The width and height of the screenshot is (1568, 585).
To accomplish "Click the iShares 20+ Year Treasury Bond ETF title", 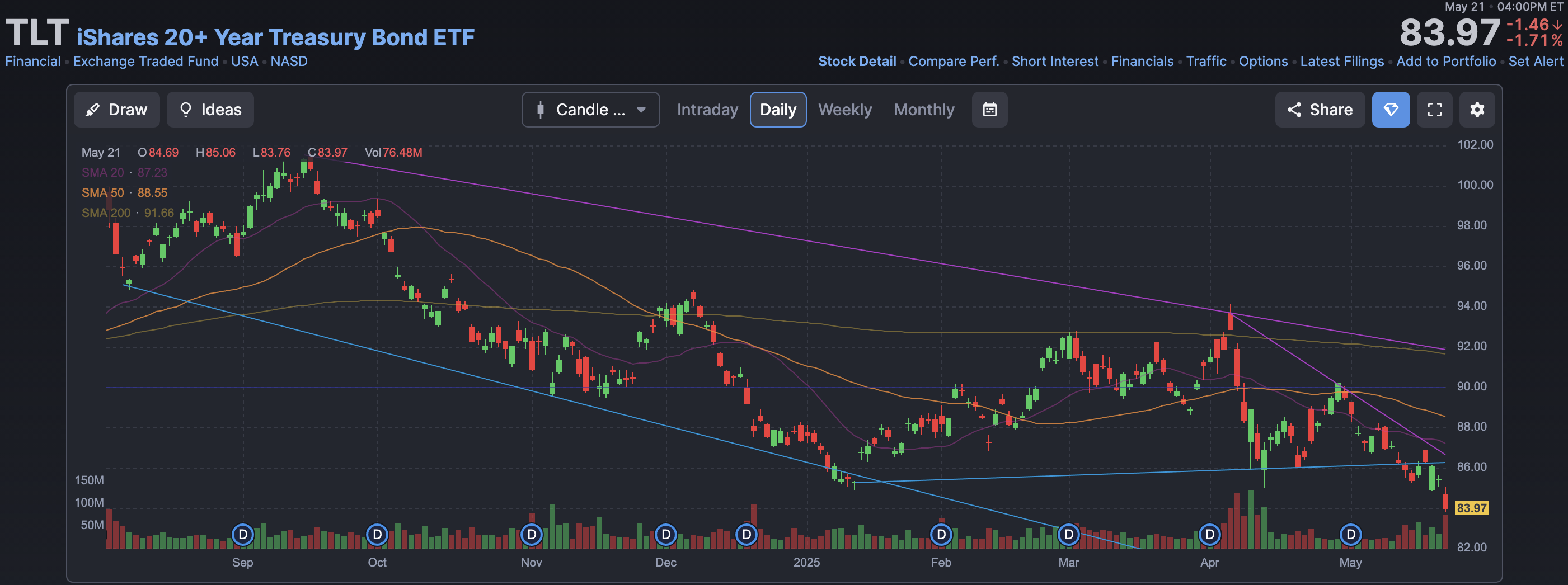I will pyautogui.click(x=275, y=37).
